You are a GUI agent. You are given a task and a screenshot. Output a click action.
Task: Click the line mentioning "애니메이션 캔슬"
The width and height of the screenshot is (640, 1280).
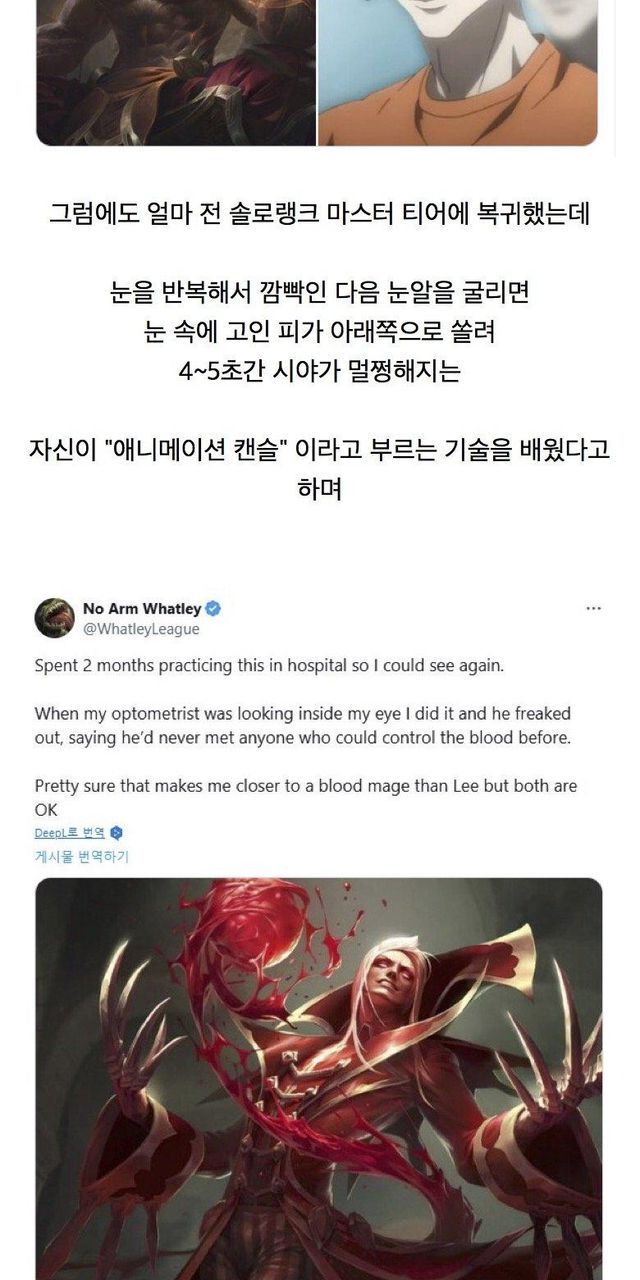(x=319, y=450)
